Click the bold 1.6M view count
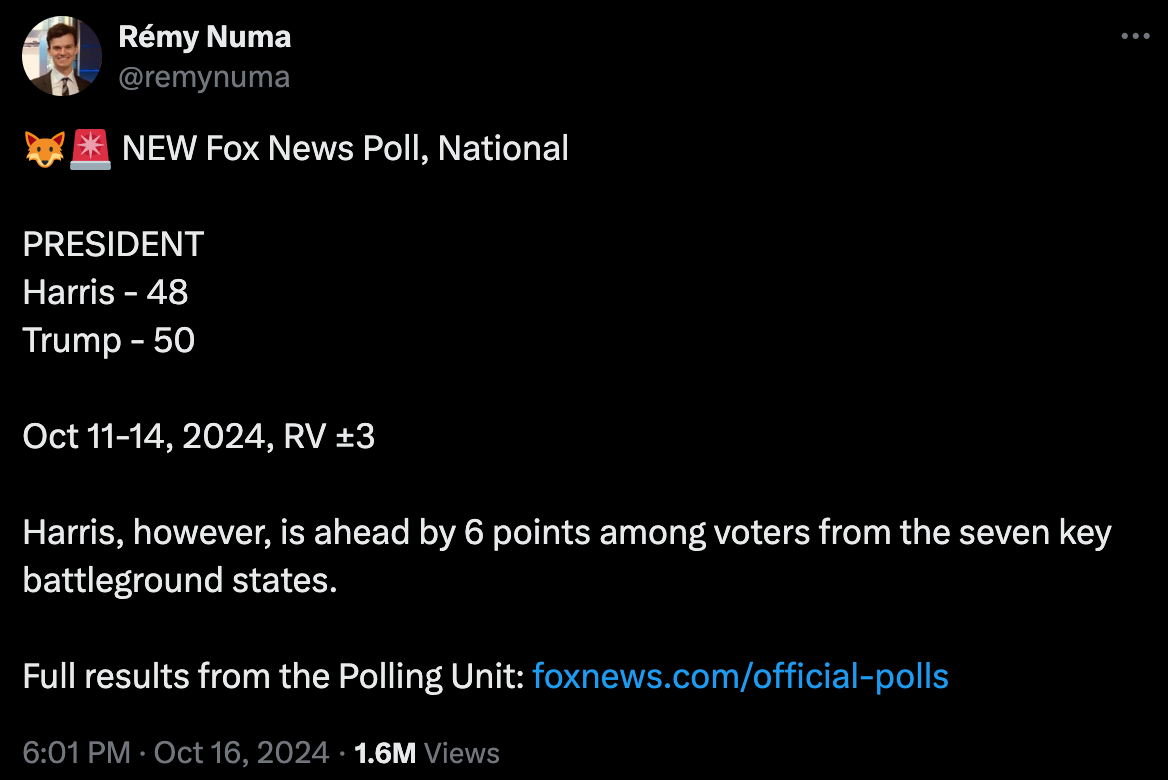 pos(385,754)
